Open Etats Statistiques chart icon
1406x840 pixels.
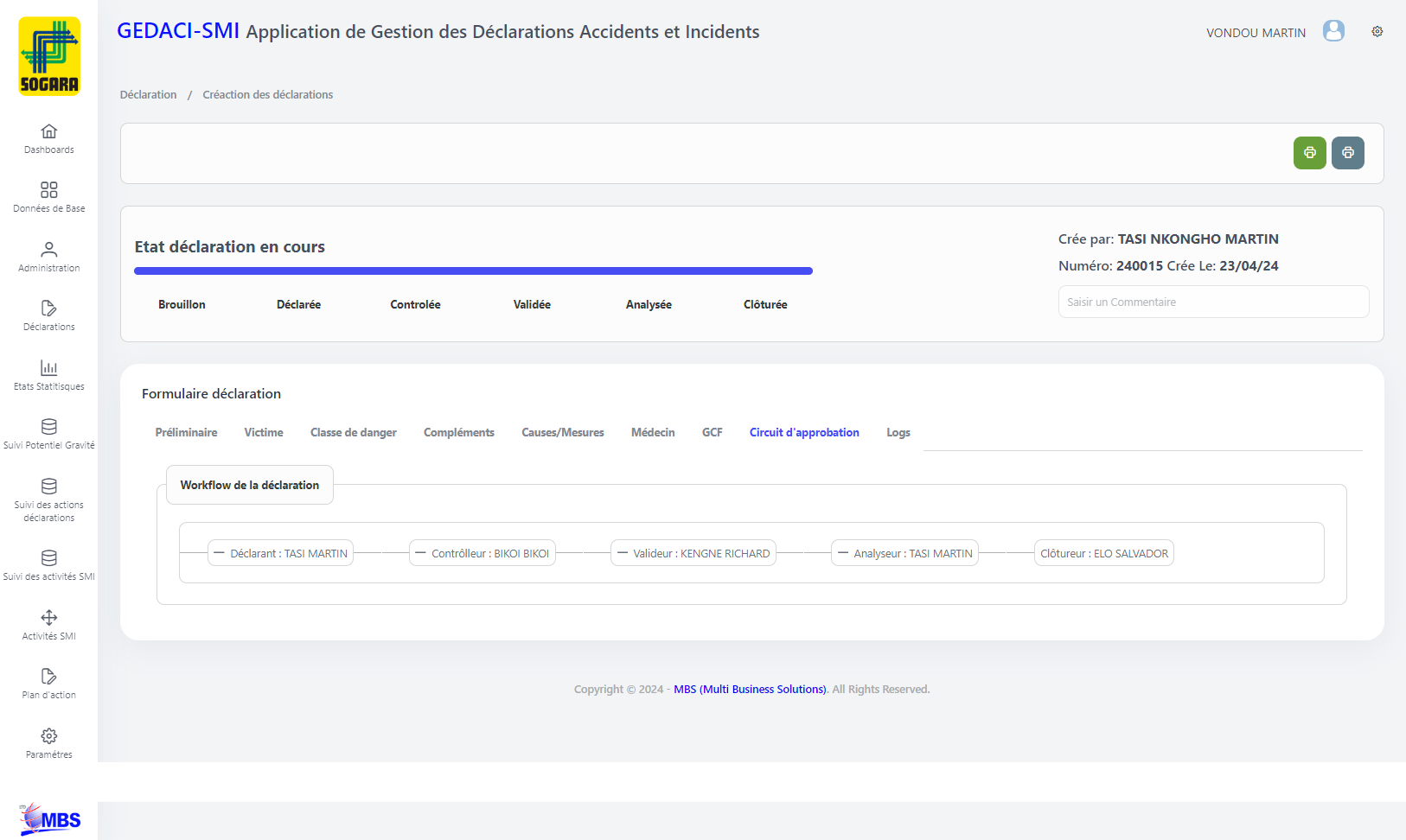49,368
